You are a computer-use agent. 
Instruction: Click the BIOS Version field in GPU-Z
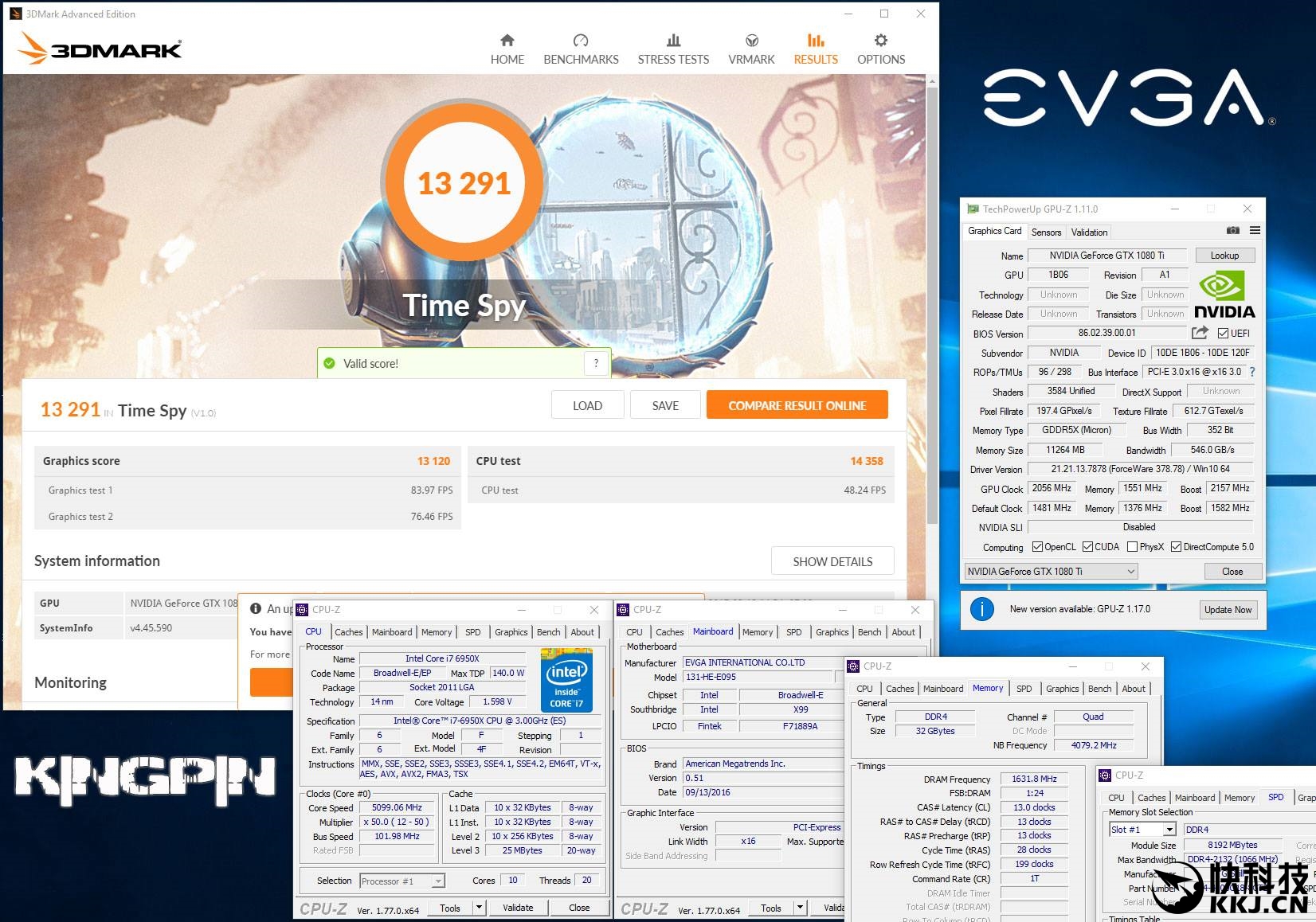tap(1106, 334)
